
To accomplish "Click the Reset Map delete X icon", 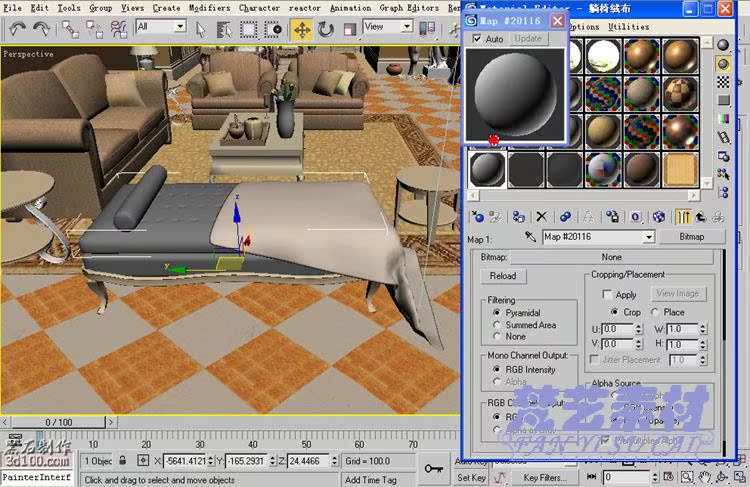I will (x=541, y=216).
